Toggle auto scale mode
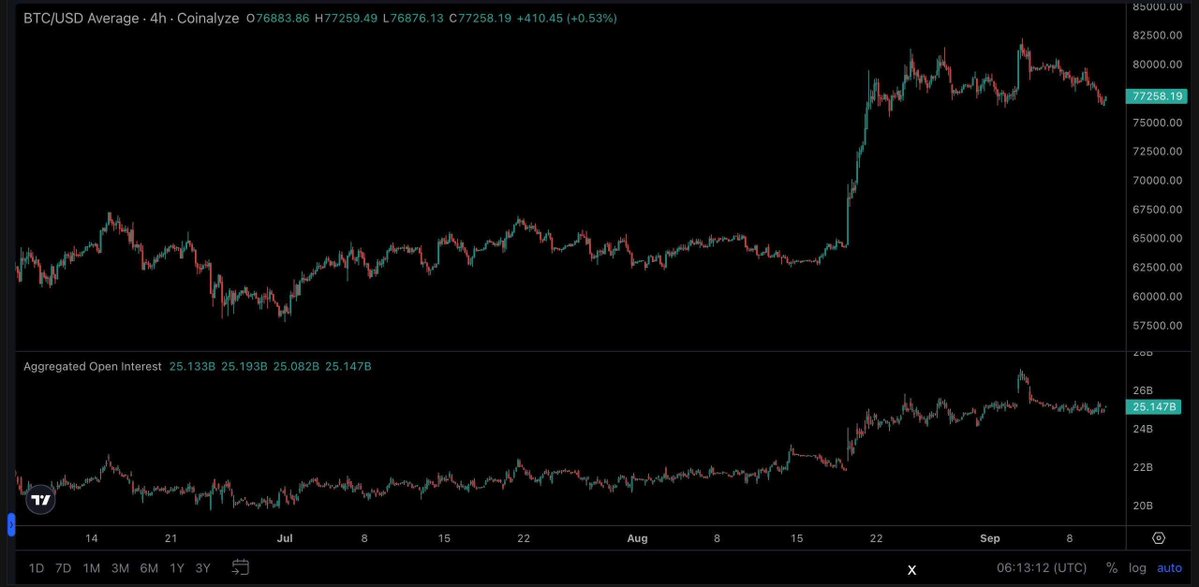The image size is (1199, 587). 1169,568
